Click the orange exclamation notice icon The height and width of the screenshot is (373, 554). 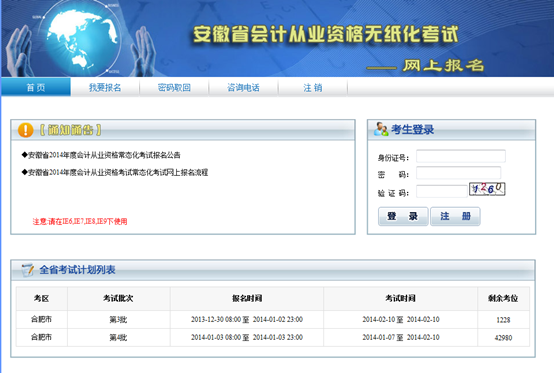pyautogui.click(x=25, y=130)
